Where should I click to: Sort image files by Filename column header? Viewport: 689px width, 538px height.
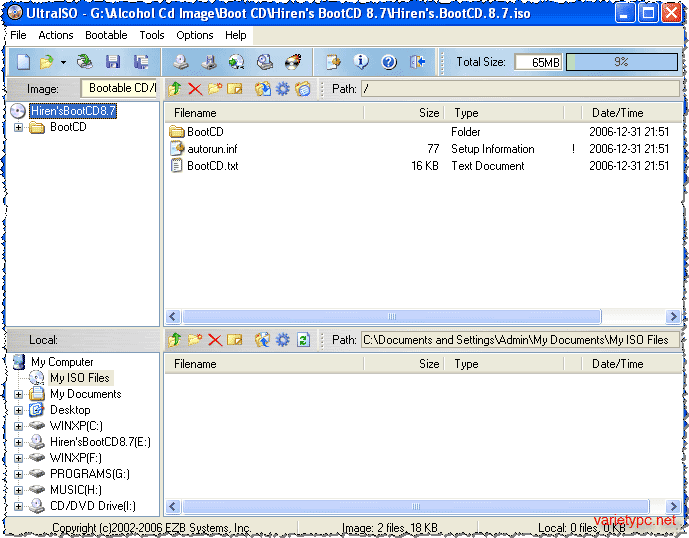265,113
